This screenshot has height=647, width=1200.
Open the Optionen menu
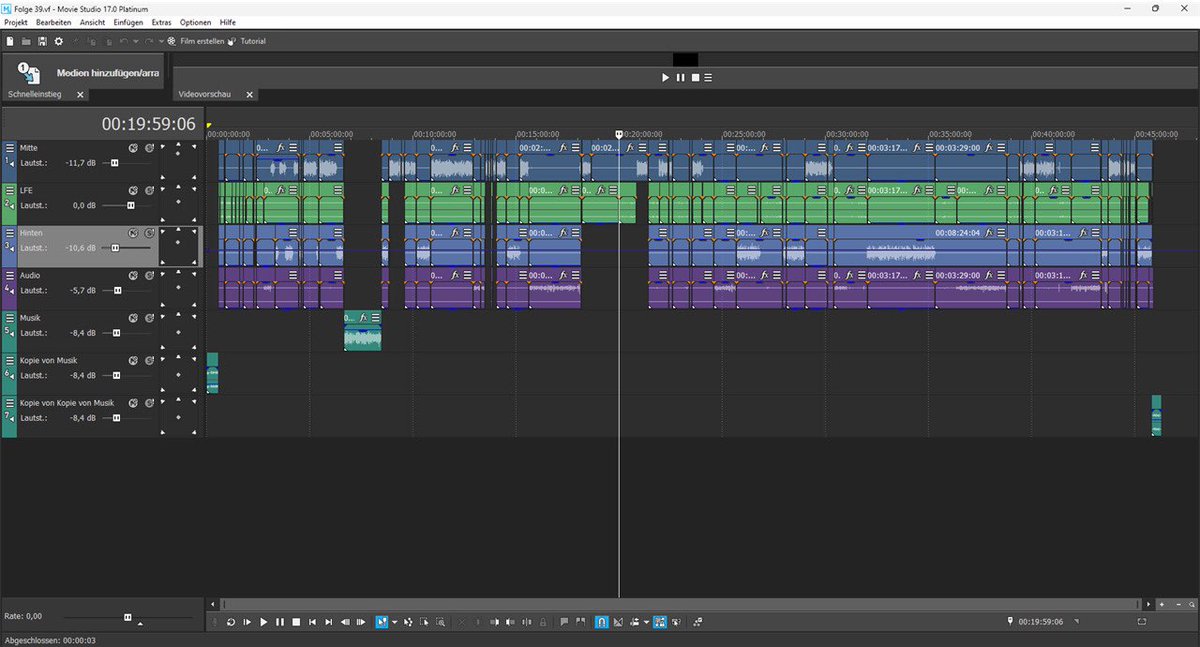tap(195, 21)
